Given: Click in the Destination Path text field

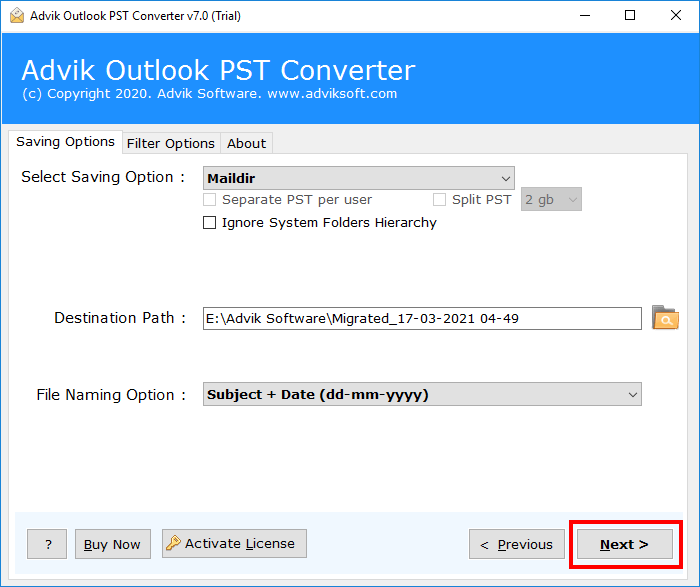Looking at the screenshot, I should point(422,318).
